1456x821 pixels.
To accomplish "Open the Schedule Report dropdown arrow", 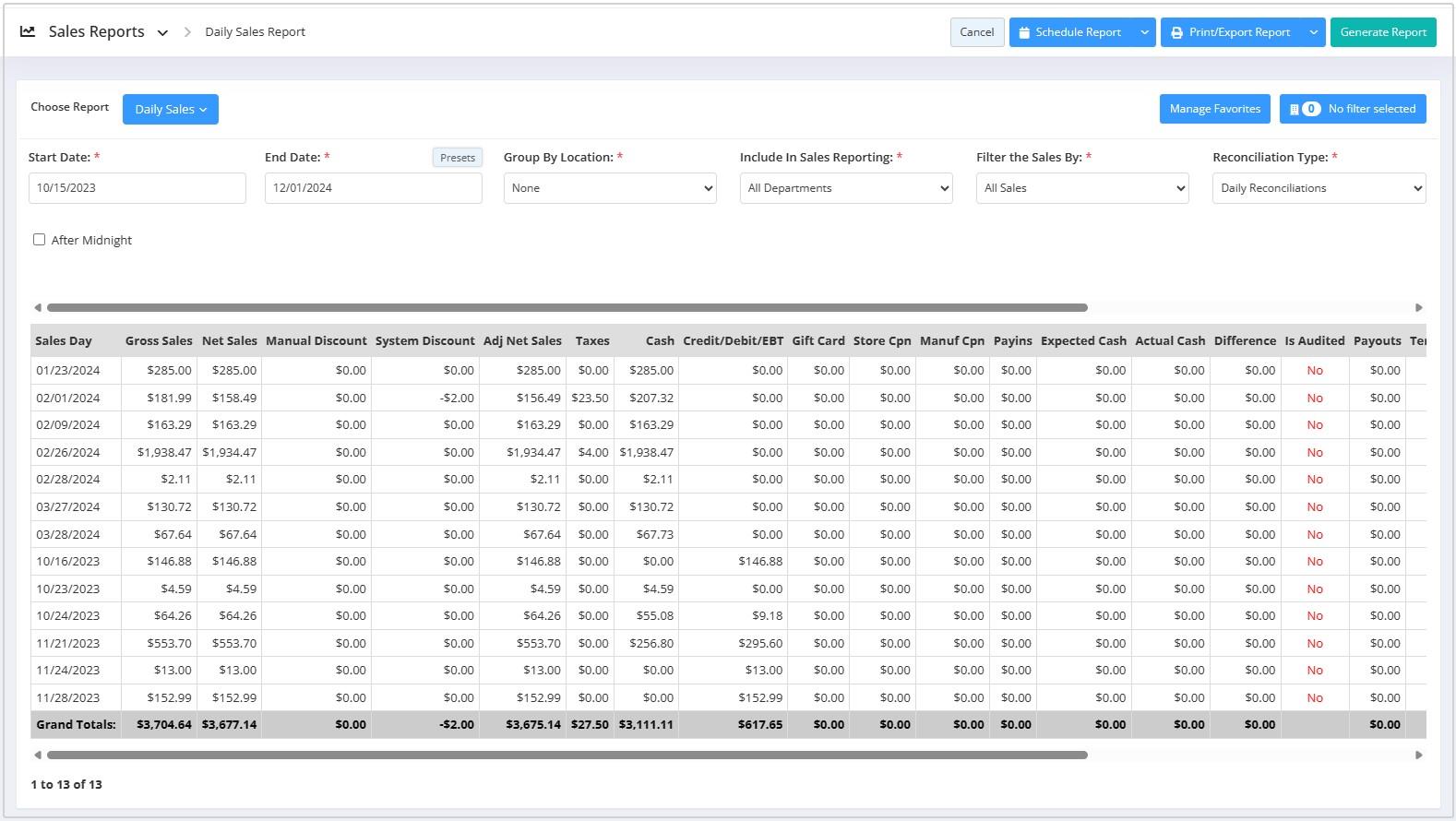I will click(x=1145, y=32).
